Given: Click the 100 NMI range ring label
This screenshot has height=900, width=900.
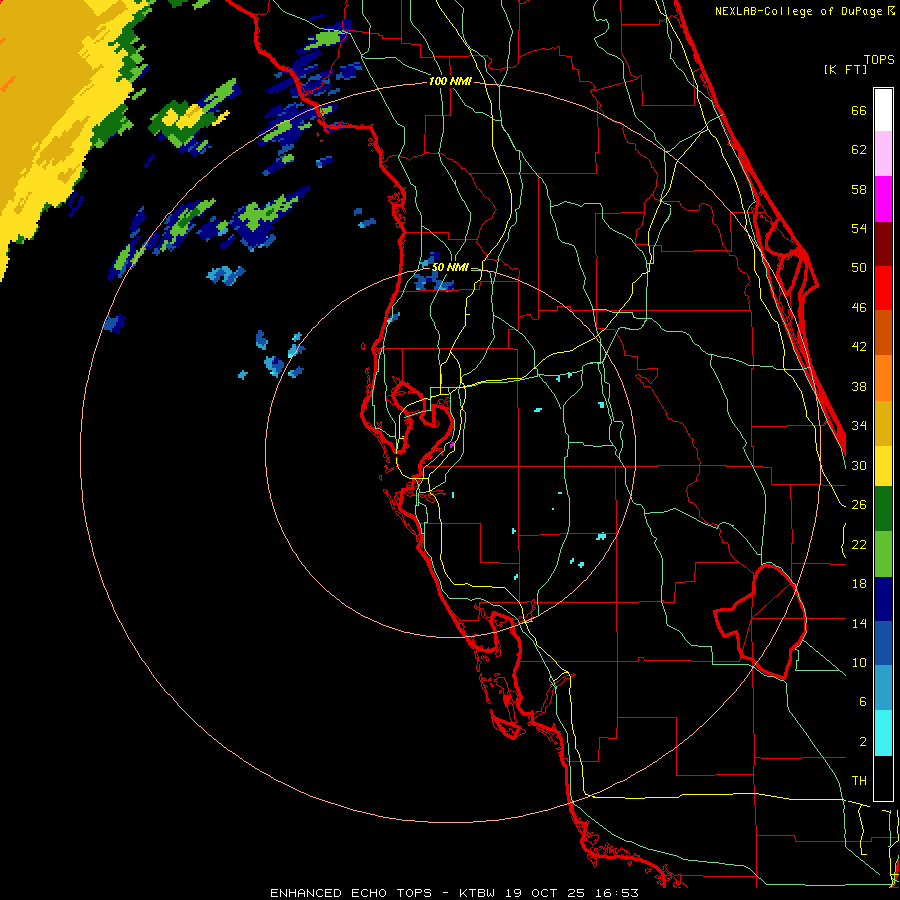Looking at the screenshot, I should (x=450, y=82).
